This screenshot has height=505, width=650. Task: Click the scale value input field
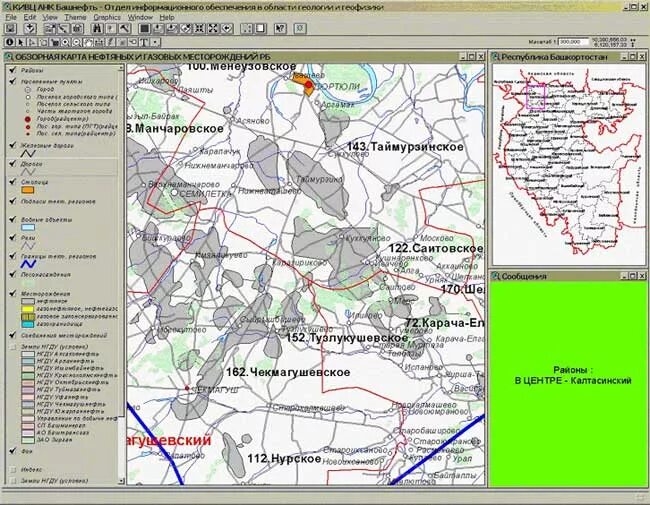pyautogui.click(x=573, y=42)
